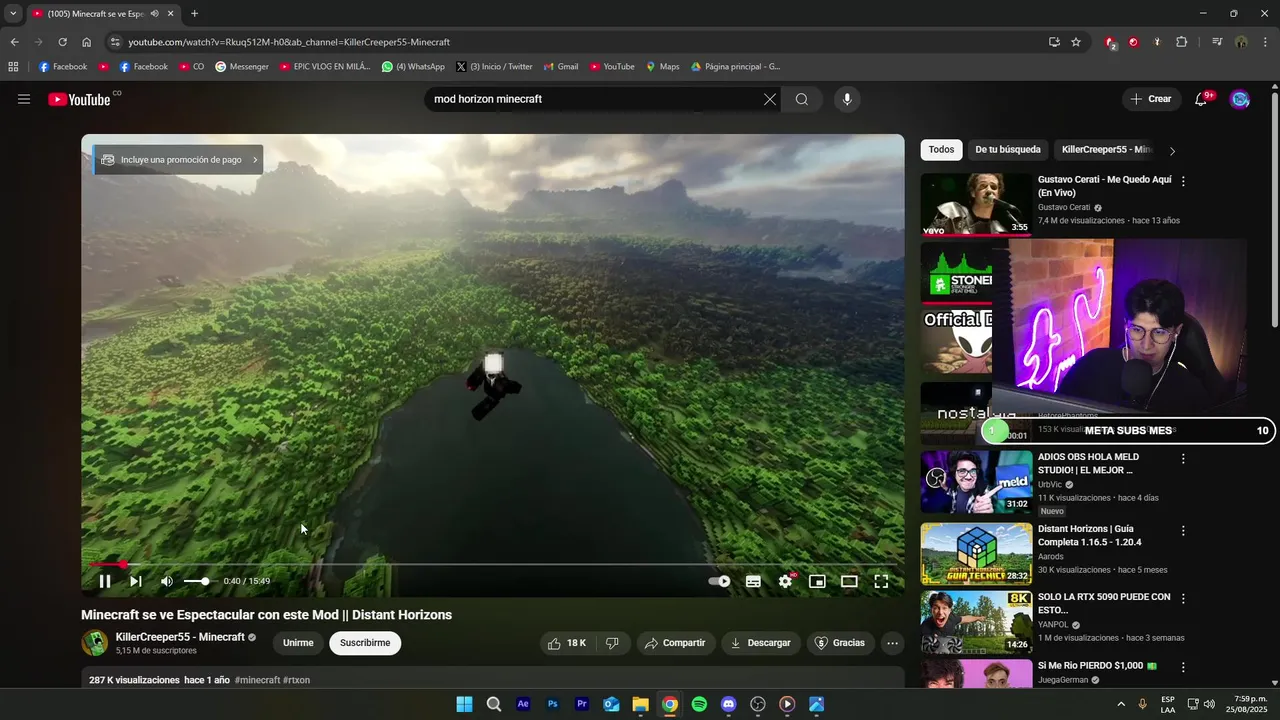Viewport: 1280px width, 720px height.
Task: Open options for Gustavo Cerati video
Action: (1183, 181)
